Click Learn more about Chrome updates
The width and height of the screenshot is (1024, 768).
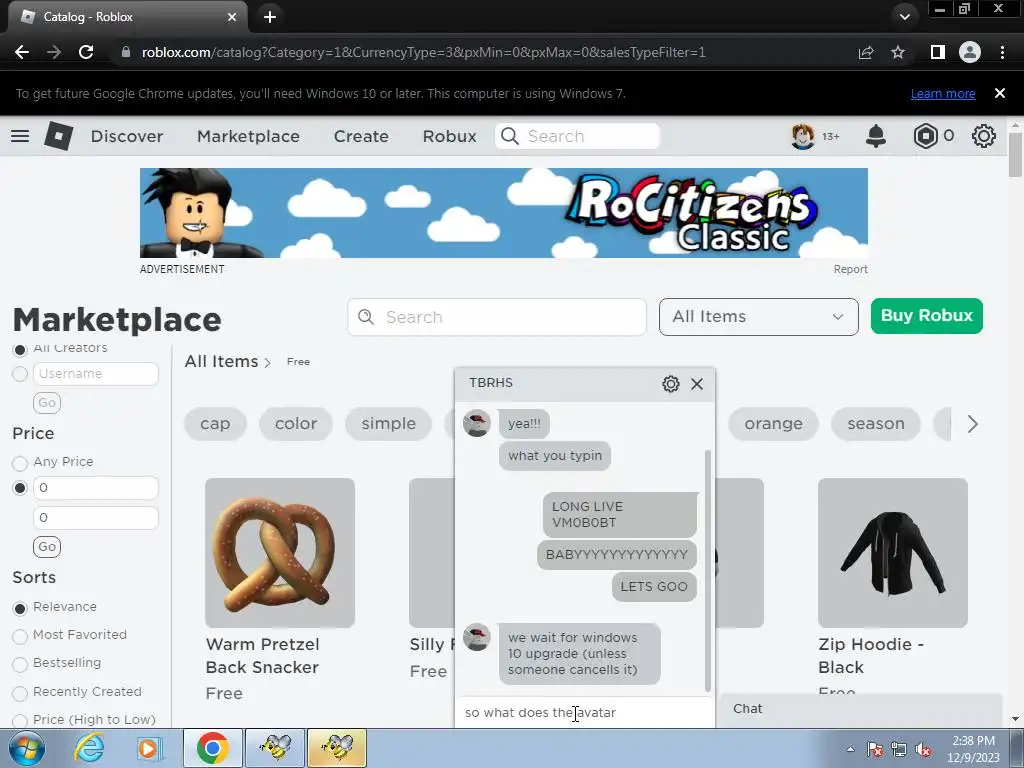943,93
